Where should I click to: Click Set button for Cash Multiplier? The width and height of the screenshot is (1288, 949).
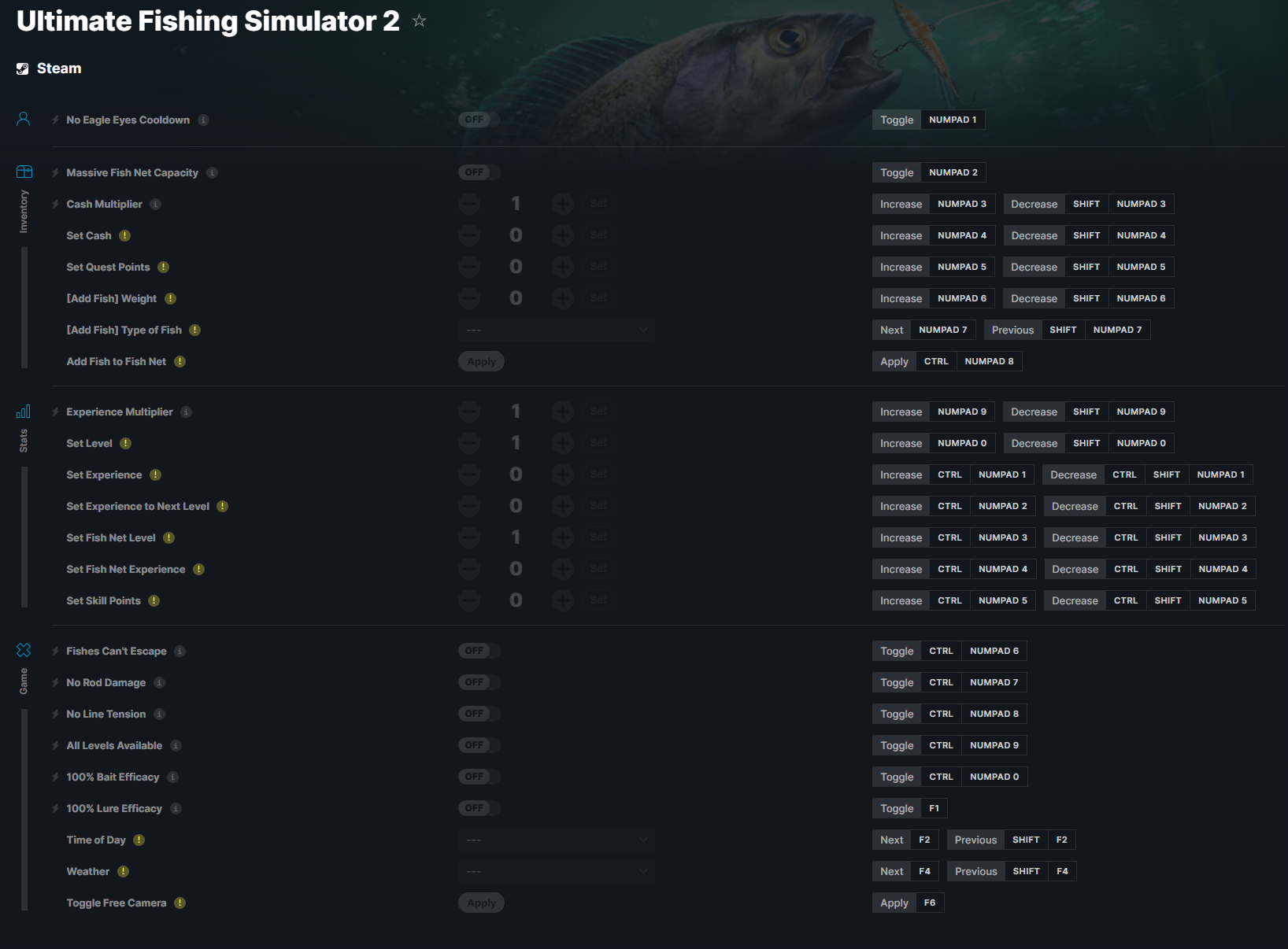pyautogui.click(x=598, y=204)
